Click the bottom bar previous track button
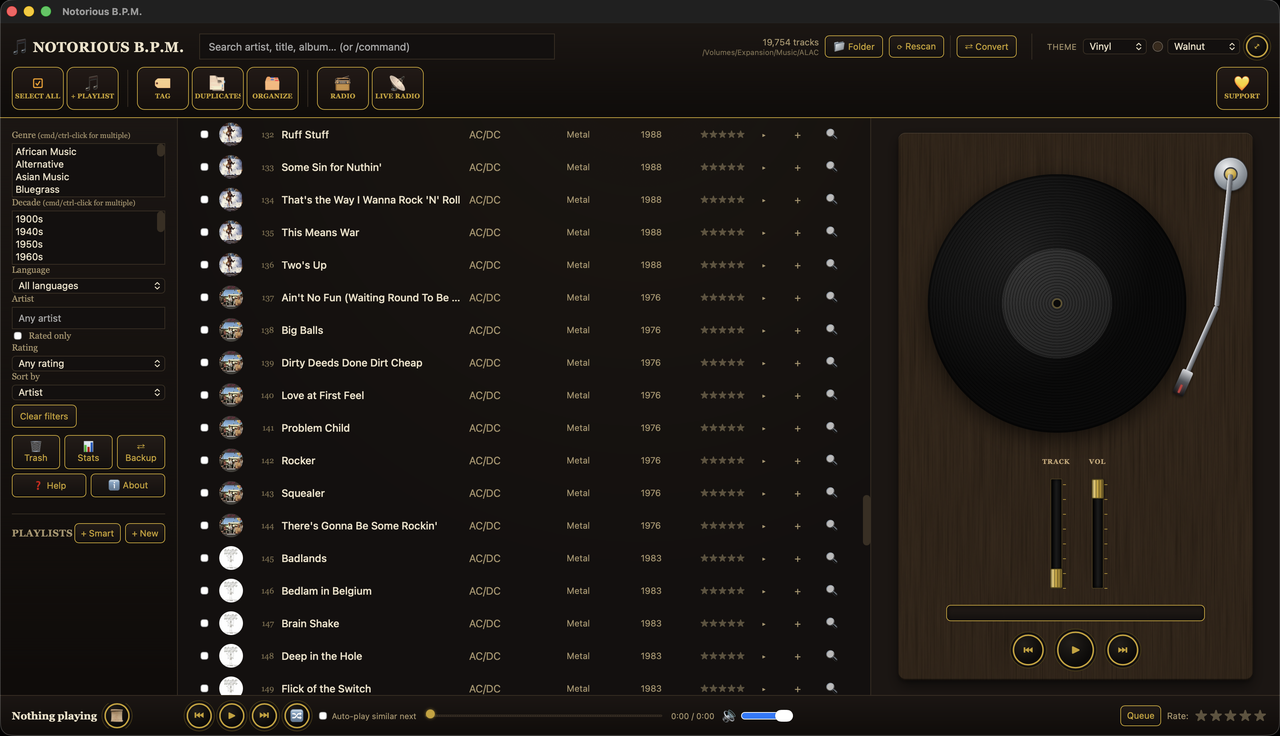This screenshot has height=736, width=1280. [x=199, y=715]
